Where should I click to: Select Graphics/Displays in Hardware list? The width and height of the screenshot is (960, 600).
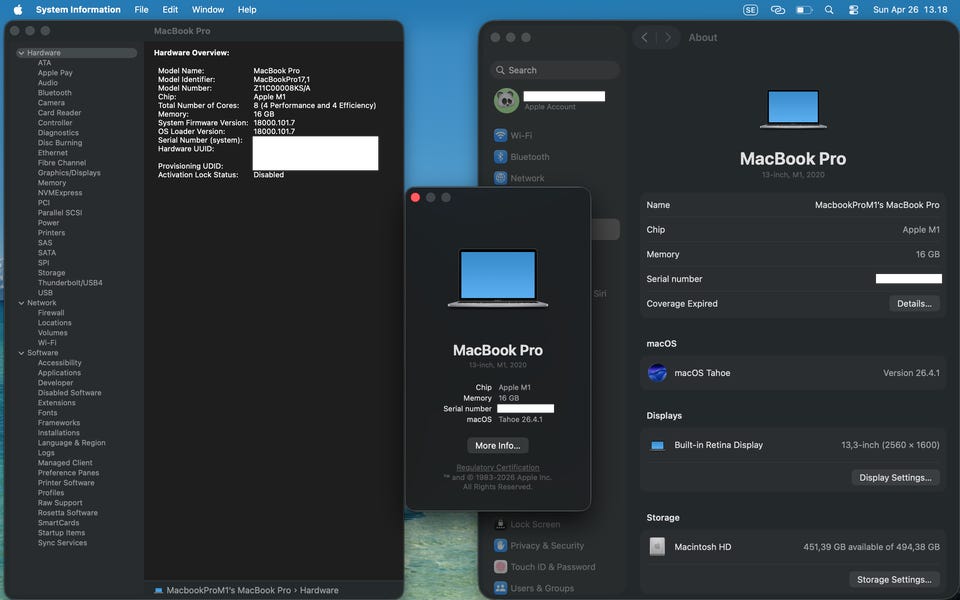click(x=69, y=173)
